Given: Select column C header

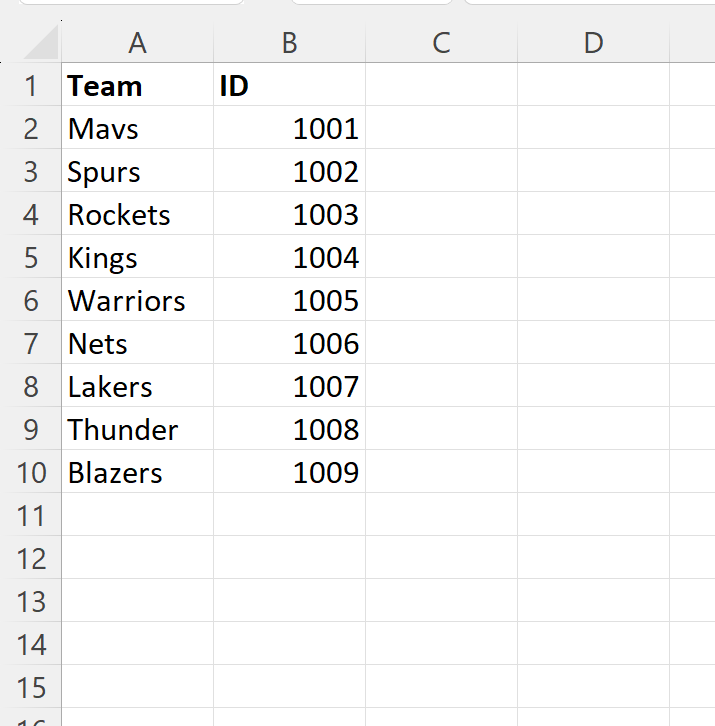Looking at the screenshot, I should coord(441,43).
